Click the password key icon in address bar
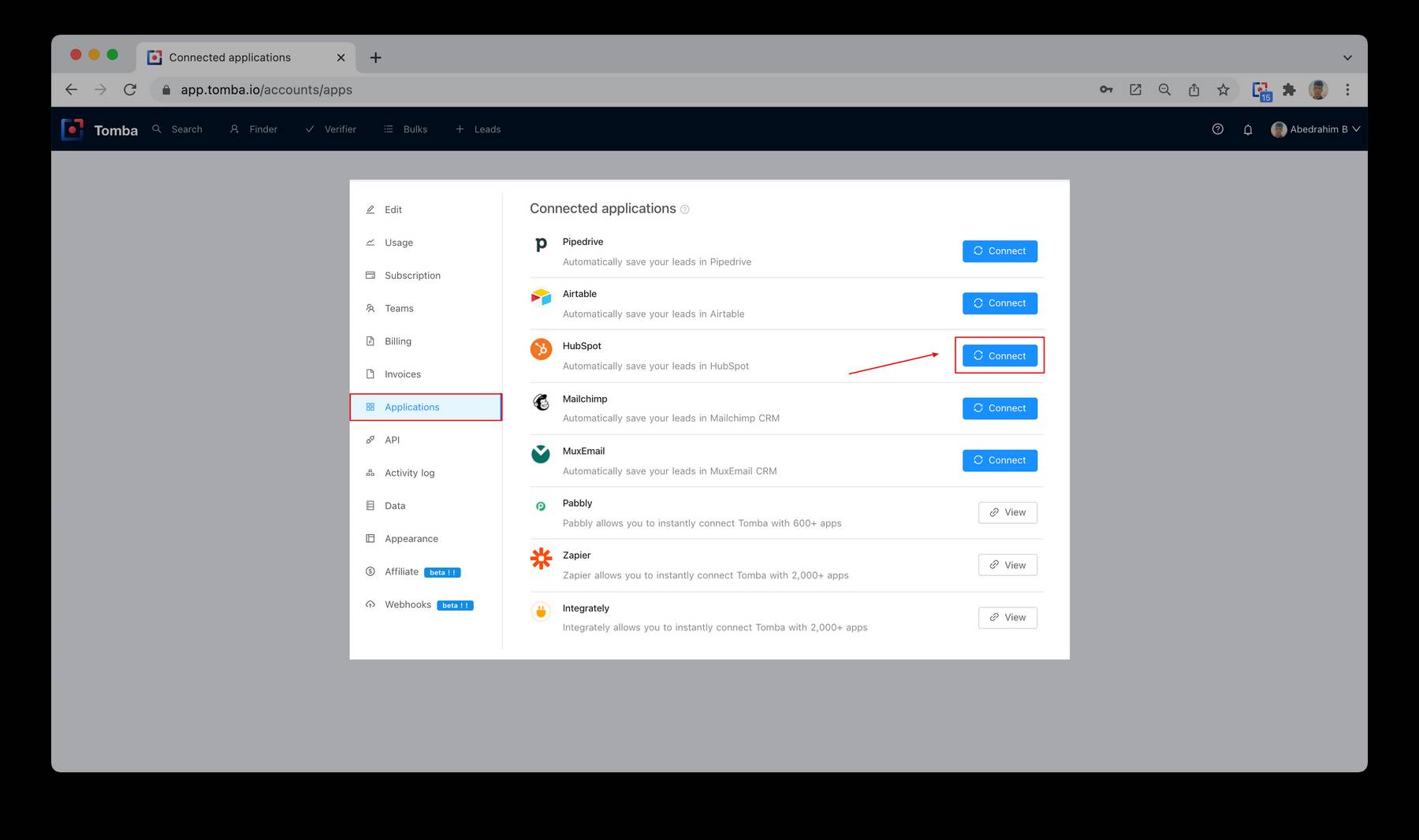 pos(1106,90)
